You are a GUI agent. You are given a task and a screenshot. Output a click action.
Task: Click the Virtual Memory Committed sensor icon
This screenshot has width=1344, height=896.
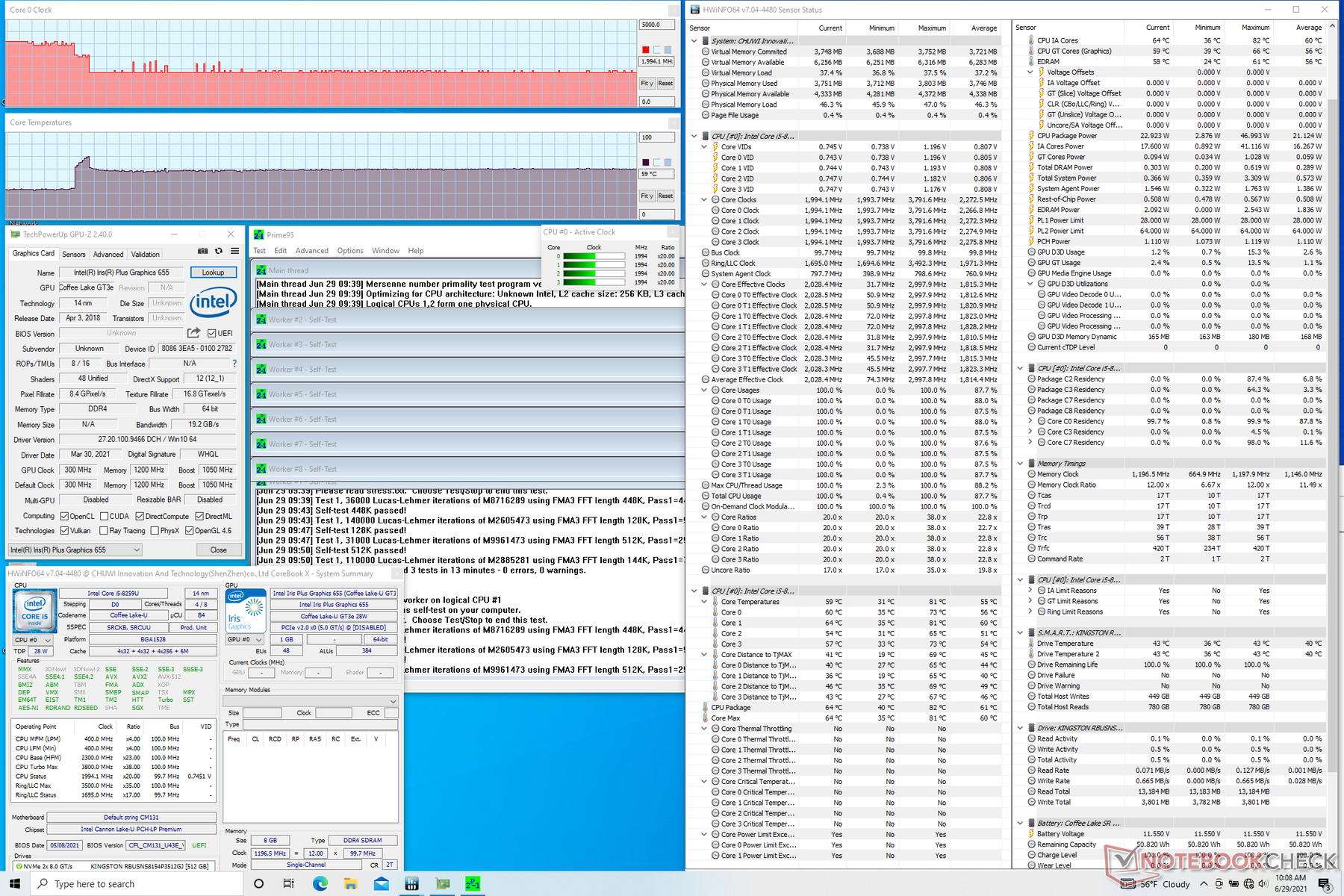point(706,52)
